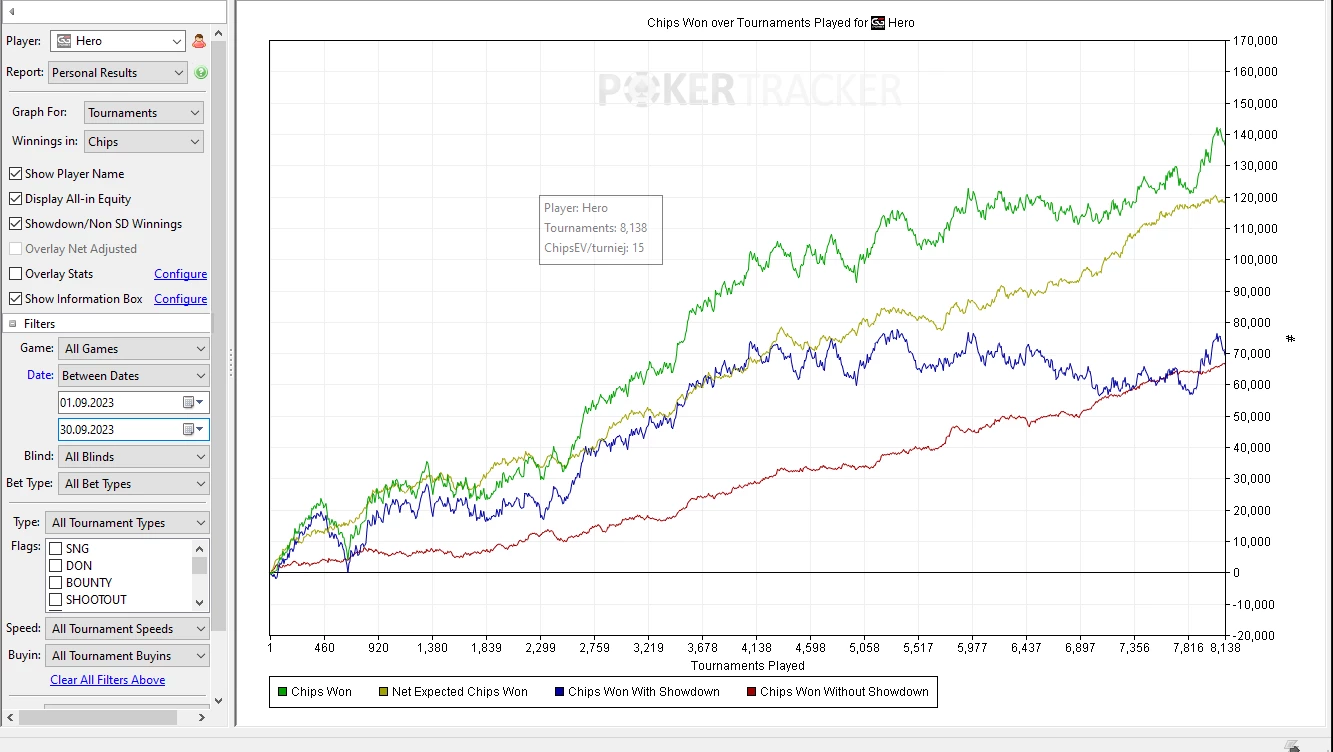Screen dimensions: 1333x752
Task: Collapse the Filters section
Action: pos(13,324)
